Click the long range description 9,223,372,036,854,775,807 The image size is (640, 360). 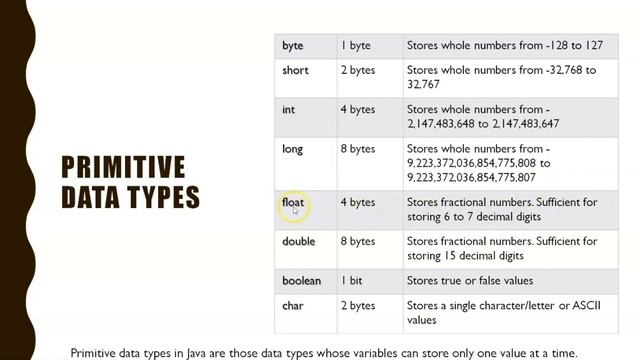pyautogui.click(x=479, y=163)
